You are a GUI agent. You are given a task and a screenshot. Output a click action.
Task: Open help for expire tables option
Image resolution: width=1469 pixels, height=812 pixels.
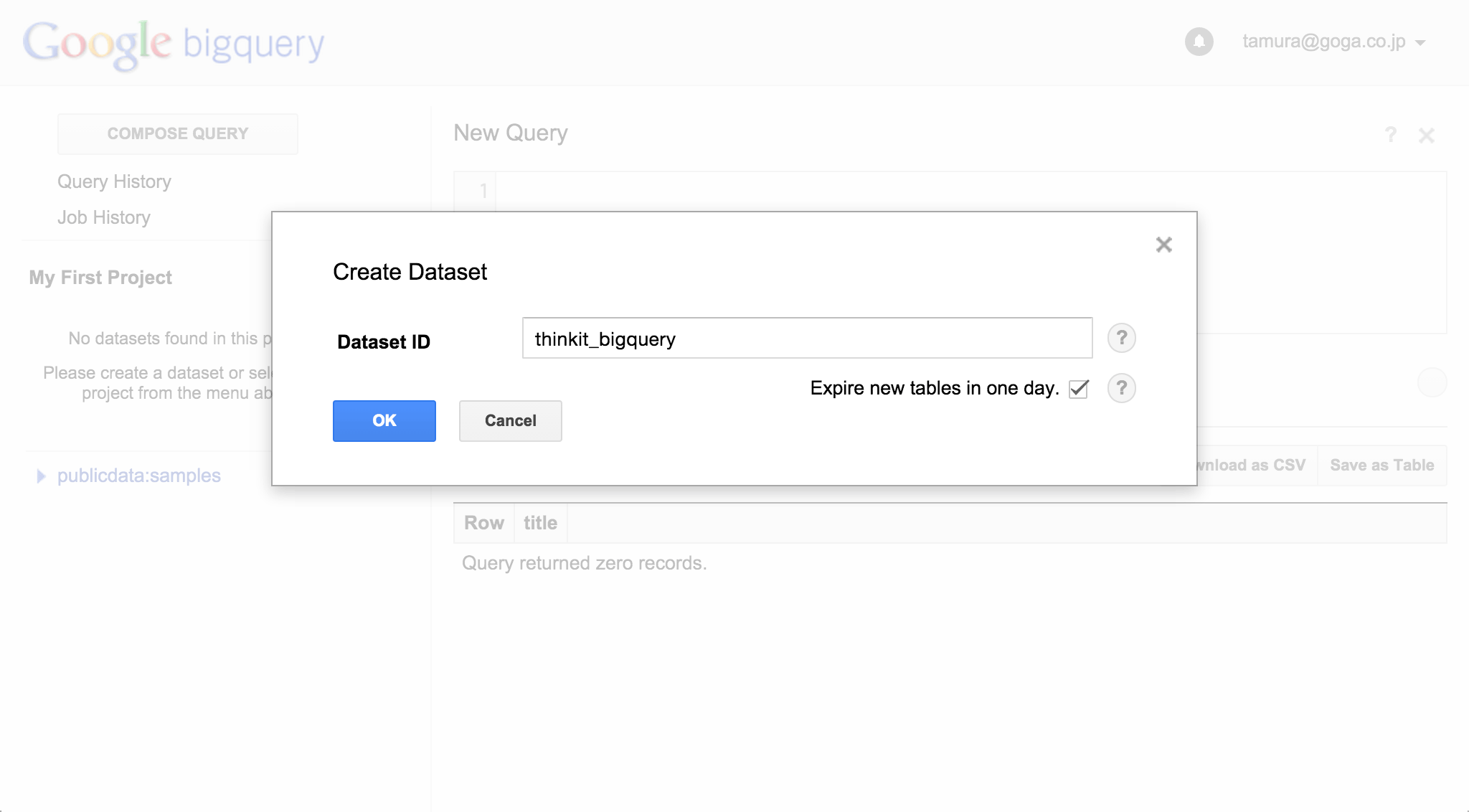coord(1121,388)
